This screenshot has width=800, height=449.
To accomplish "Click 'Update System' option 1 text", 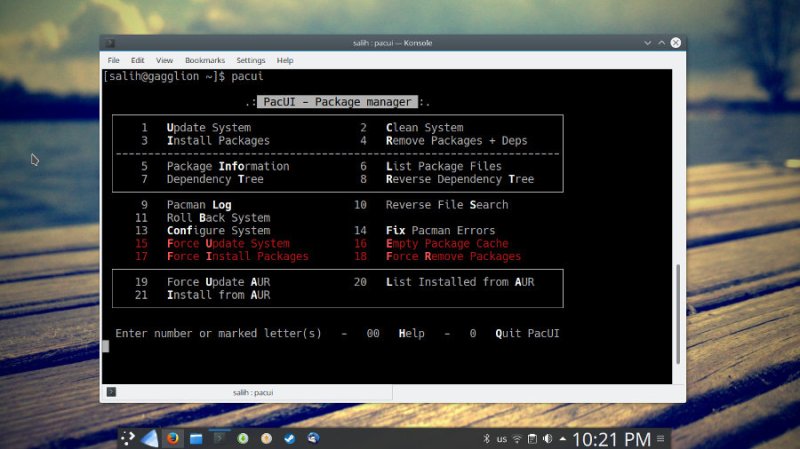I will click(x=209, y=128).
